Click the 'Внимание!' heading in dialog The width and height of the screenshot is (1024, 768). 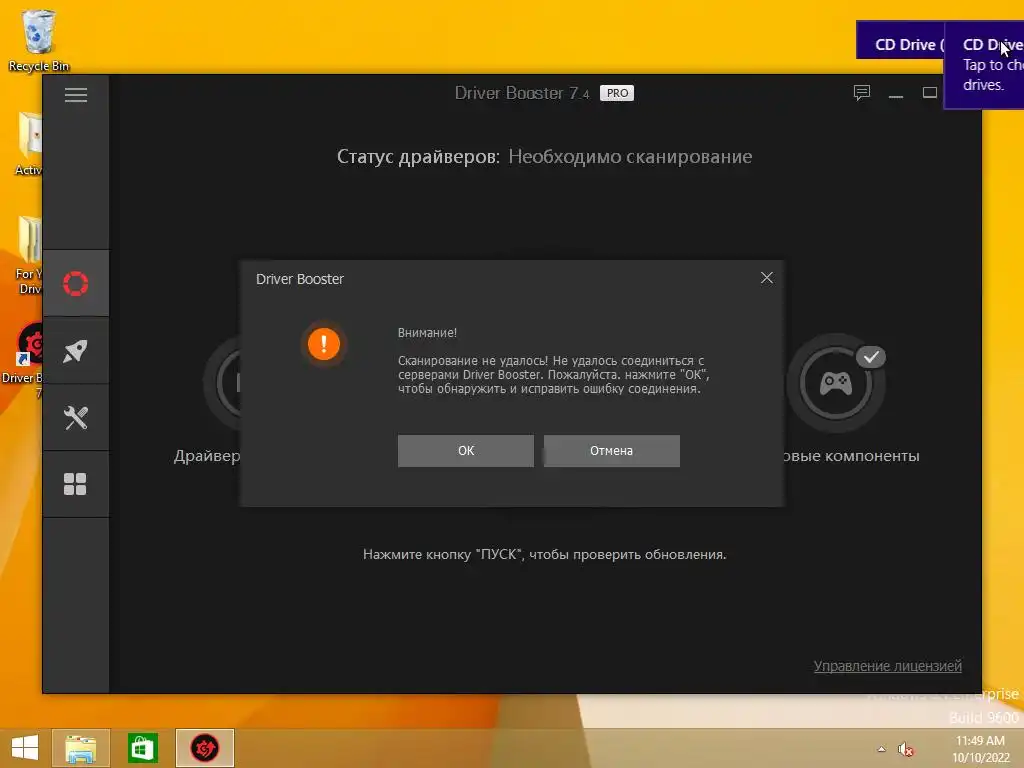click(427, 332)
